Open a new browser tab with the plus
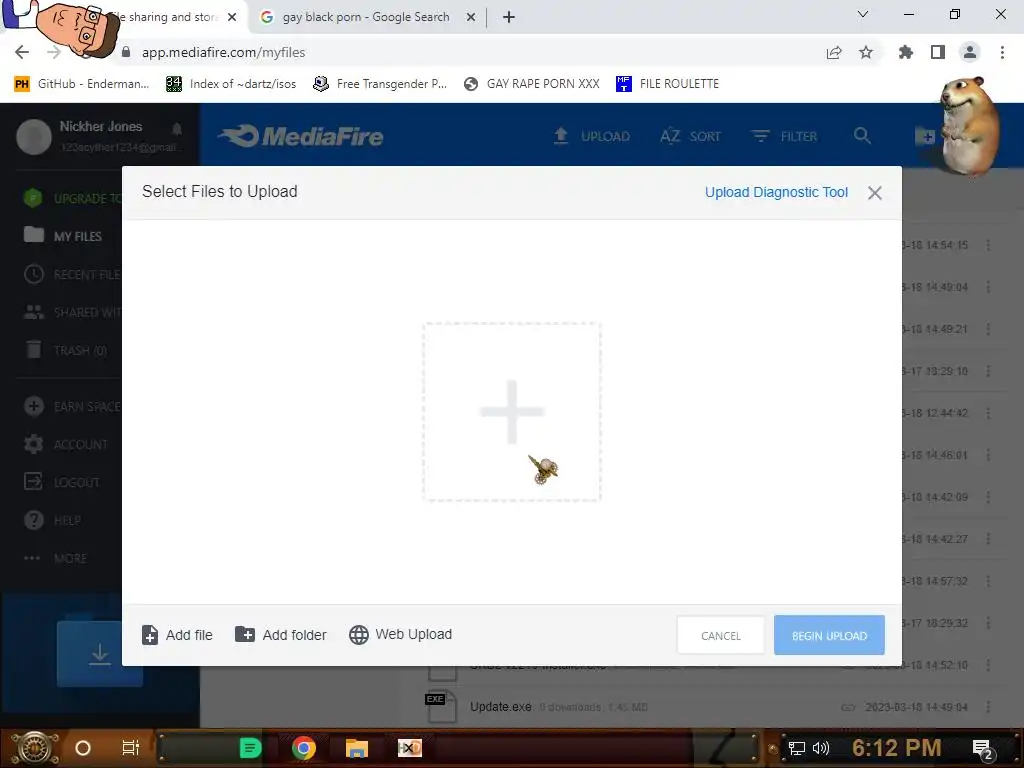Viewport: 1024px width, 768px height. (x=509, y=17)
